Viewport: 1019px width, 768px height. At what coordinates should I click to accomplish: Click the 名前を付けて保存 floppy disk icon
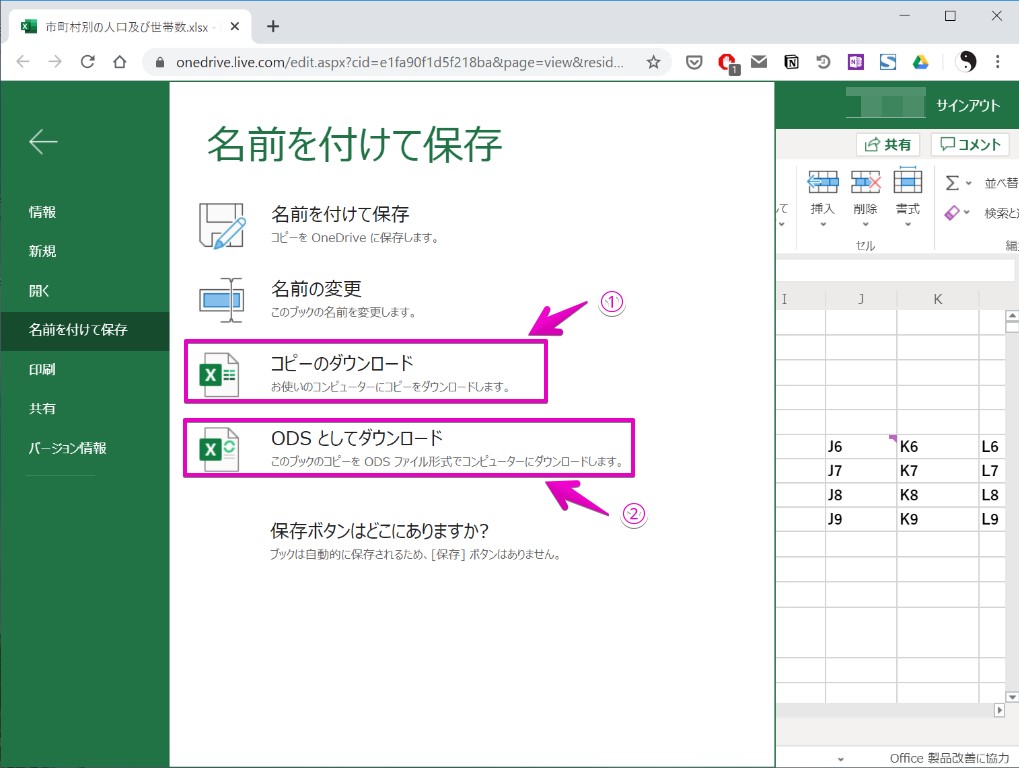point(221,224)
